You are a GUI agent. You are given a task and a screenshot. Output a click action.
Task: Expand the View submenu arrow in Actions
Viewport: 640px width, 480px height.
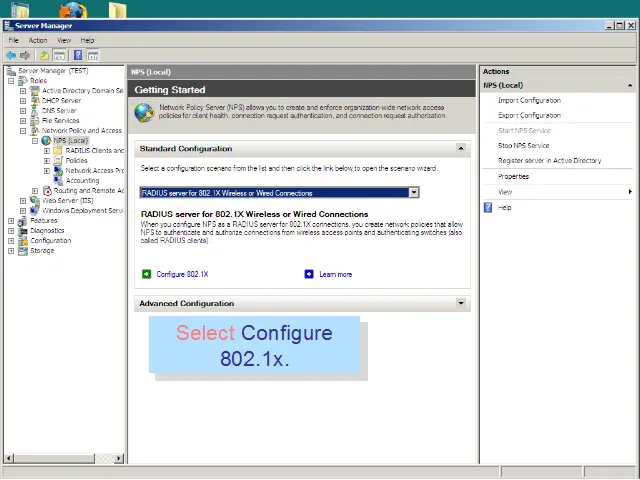point(630,192)
